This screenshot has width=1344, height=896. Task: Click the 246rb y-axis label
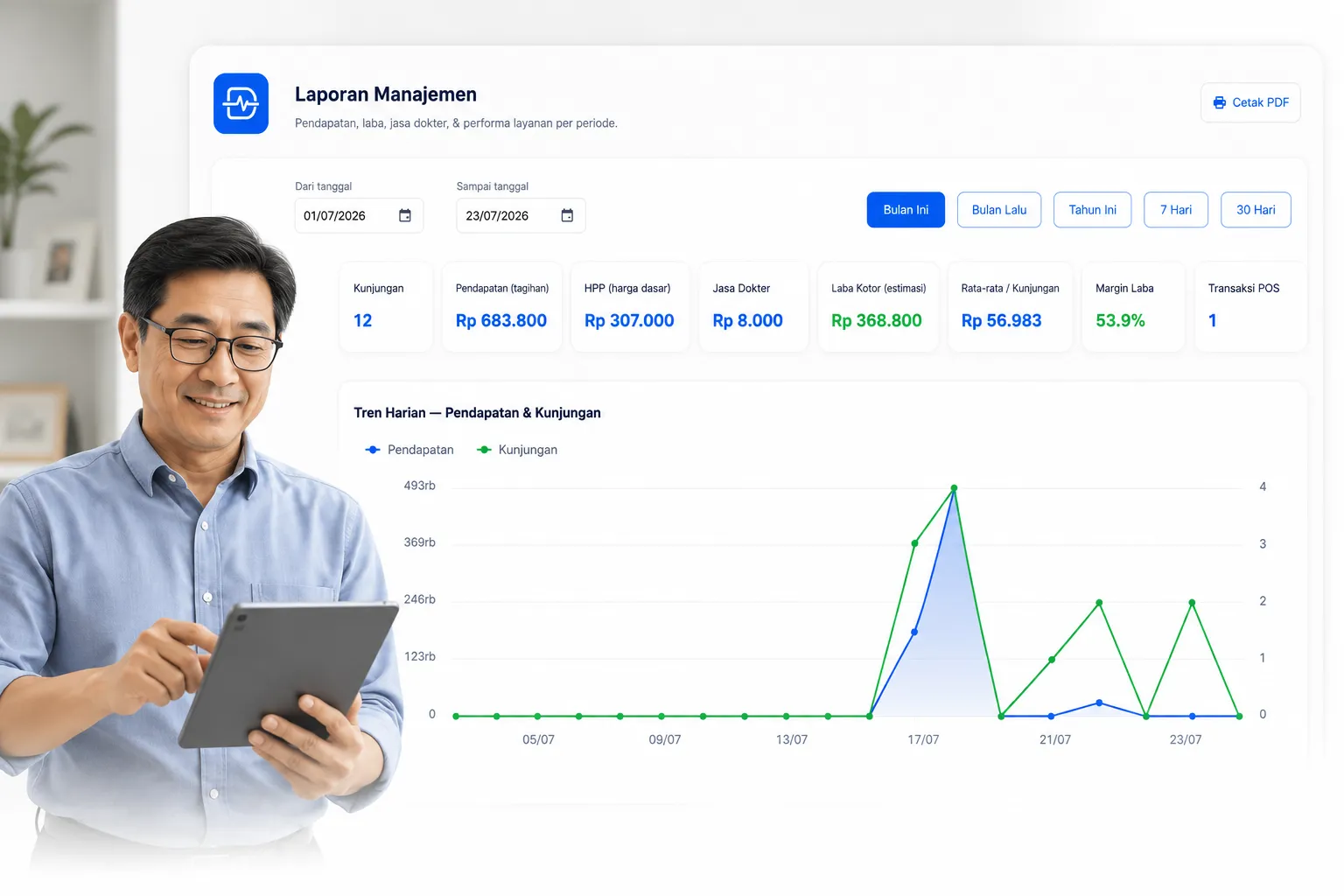(419, 599)
